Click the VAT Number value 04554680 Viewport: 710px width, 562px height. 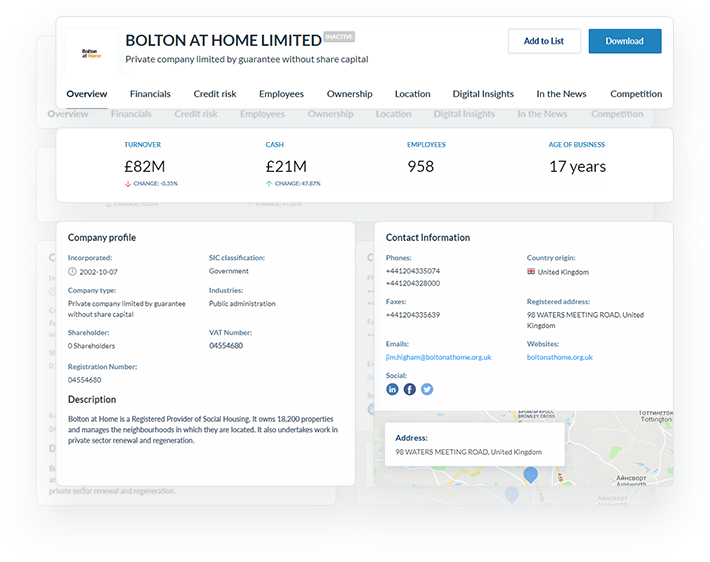226,346
